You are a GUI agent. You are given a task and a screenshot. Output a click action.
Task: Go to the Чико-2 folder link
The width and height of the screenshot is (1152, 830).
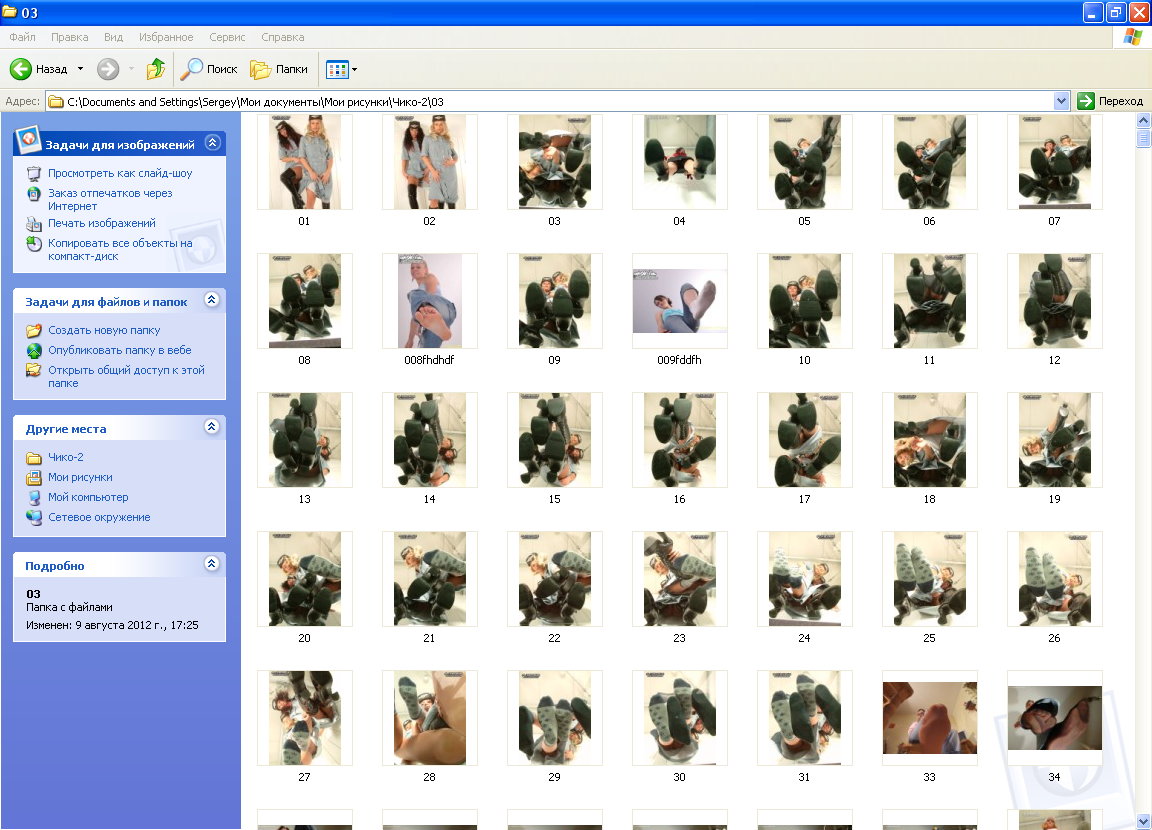click(65, 457)
